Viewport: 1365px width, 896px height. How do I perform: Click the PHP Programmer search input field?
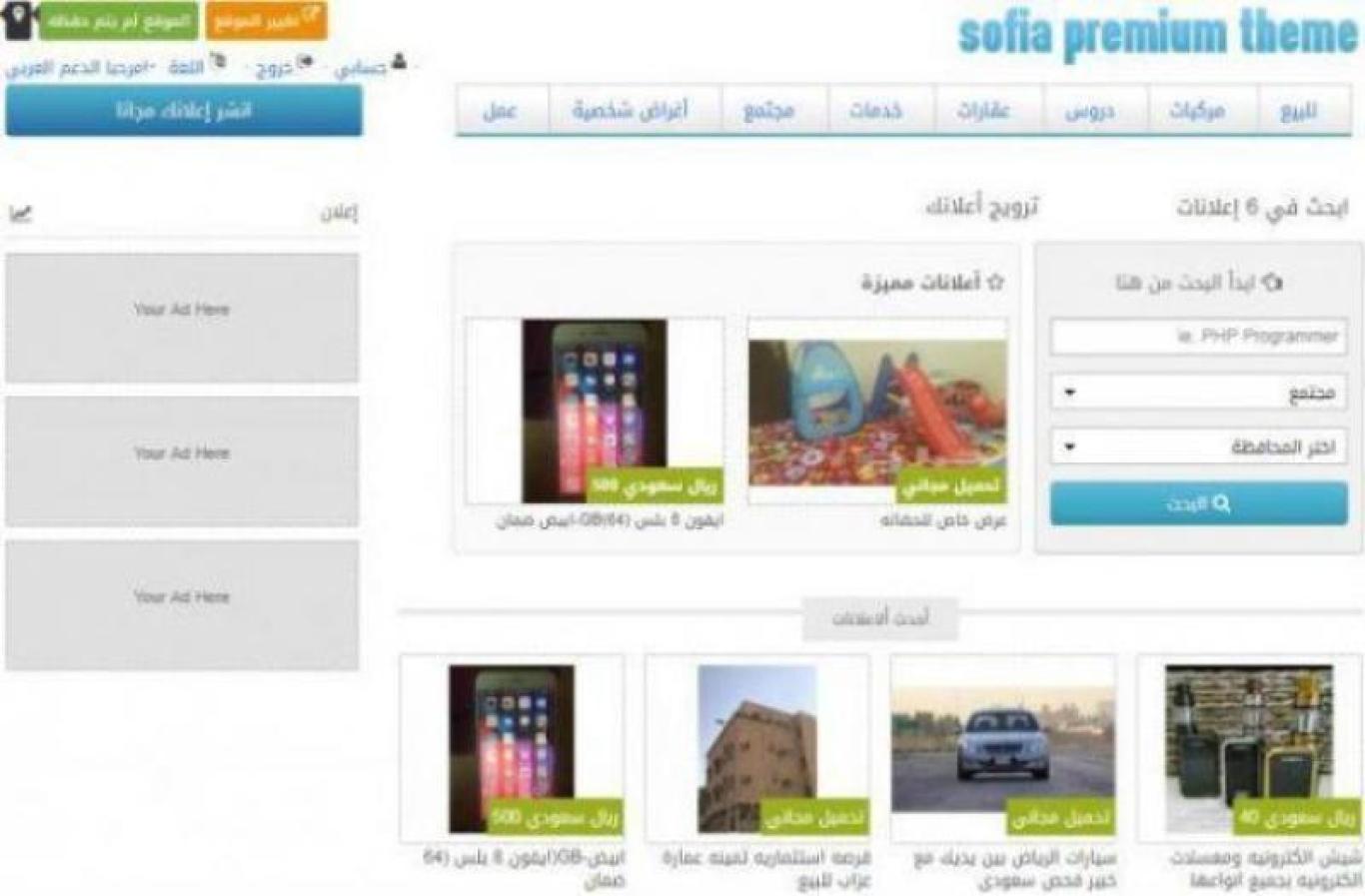1198,337
